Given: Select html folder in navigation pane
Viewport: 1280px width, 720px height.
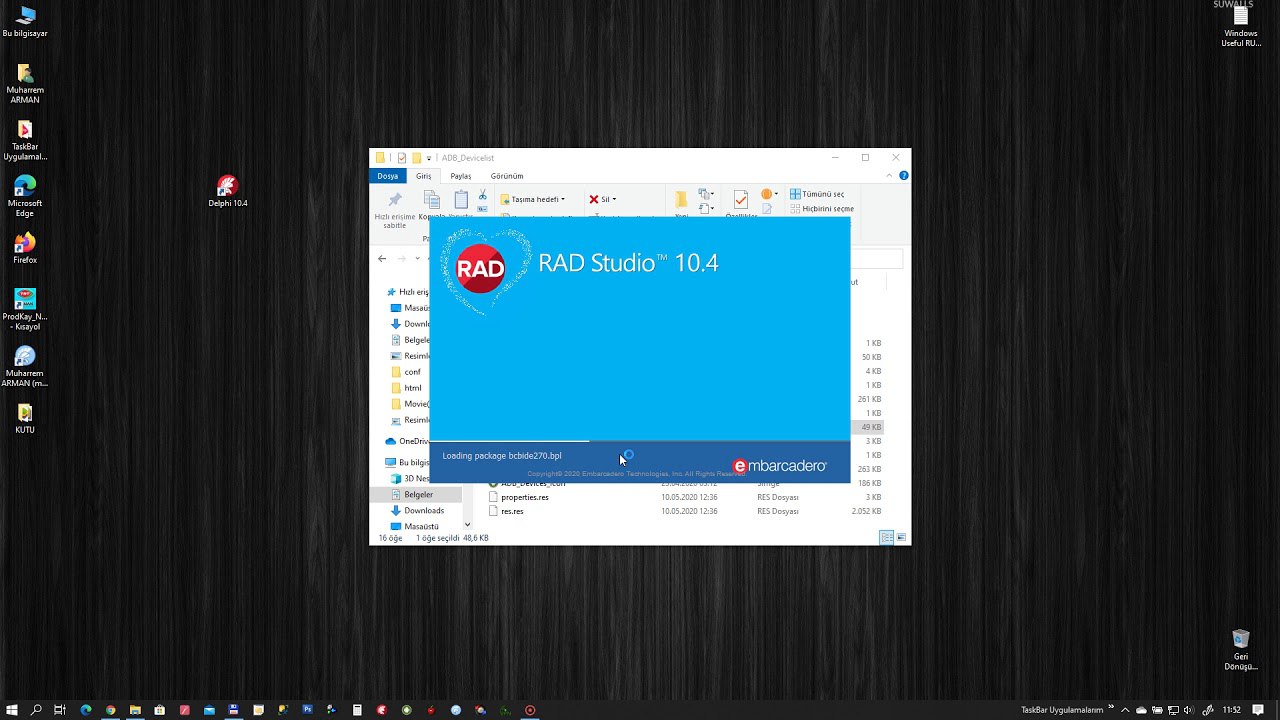Looking at the screenshot, I should (x=406, y=388).
